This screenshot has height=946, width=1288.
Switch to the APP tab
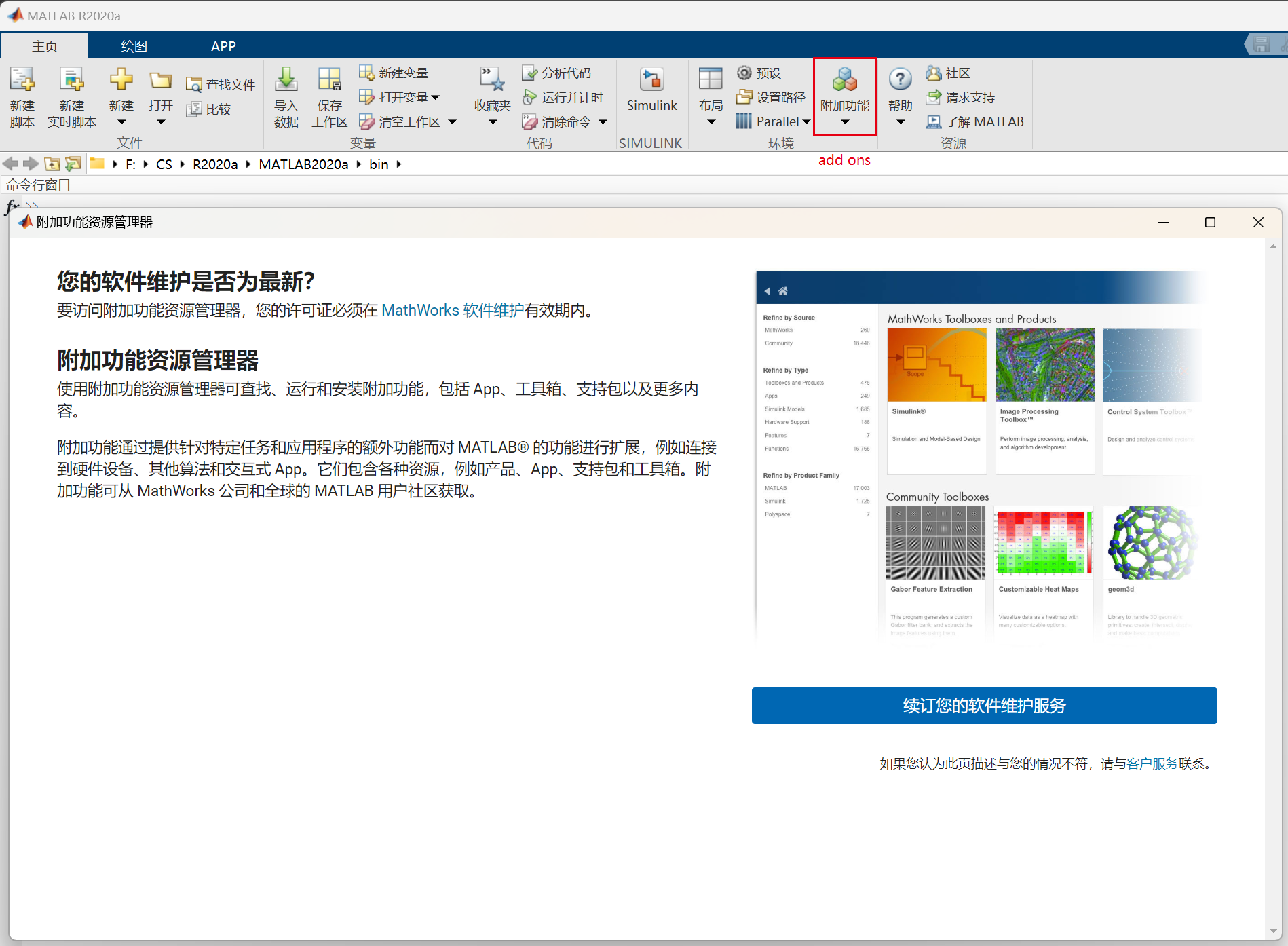223,45
